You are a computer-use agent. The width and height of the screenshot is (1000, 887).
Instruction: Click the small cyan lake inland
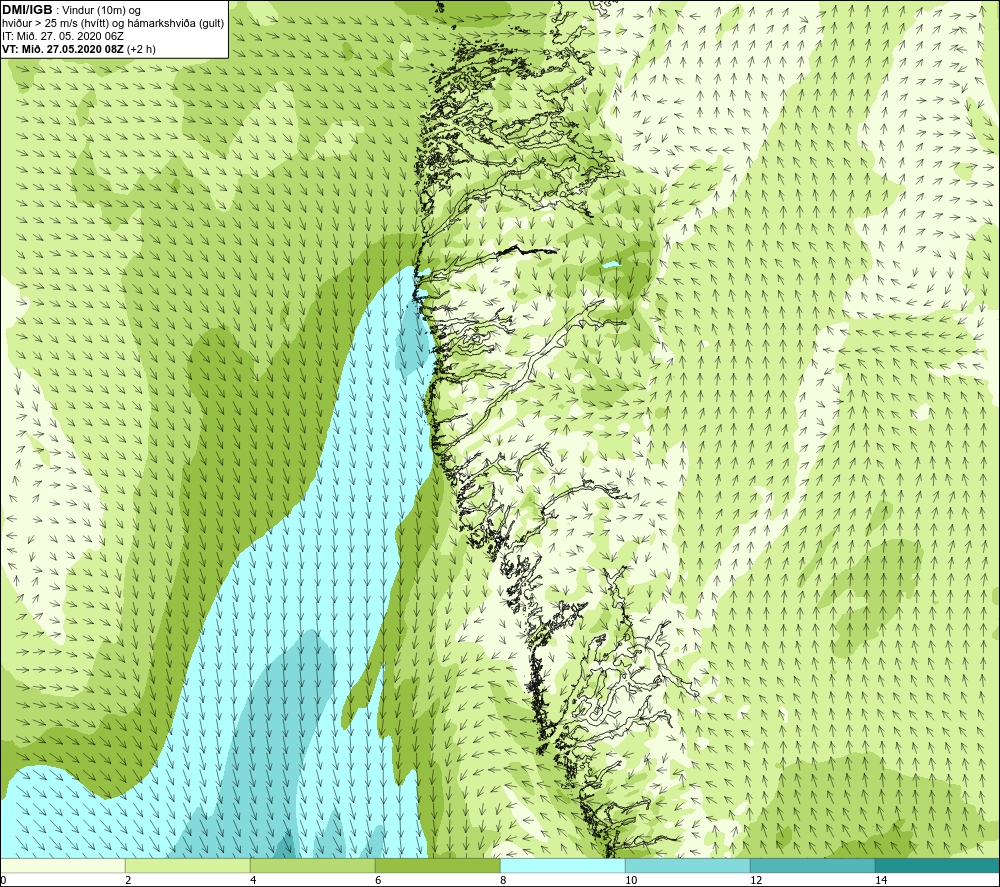click(612, 264)
